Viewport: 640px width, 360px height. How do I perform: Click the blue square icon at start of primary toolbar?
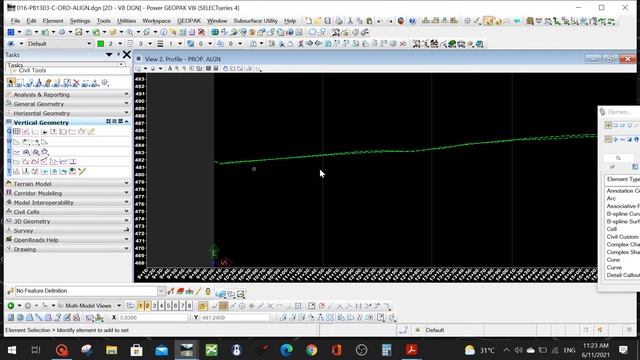(x=11, y=32)
